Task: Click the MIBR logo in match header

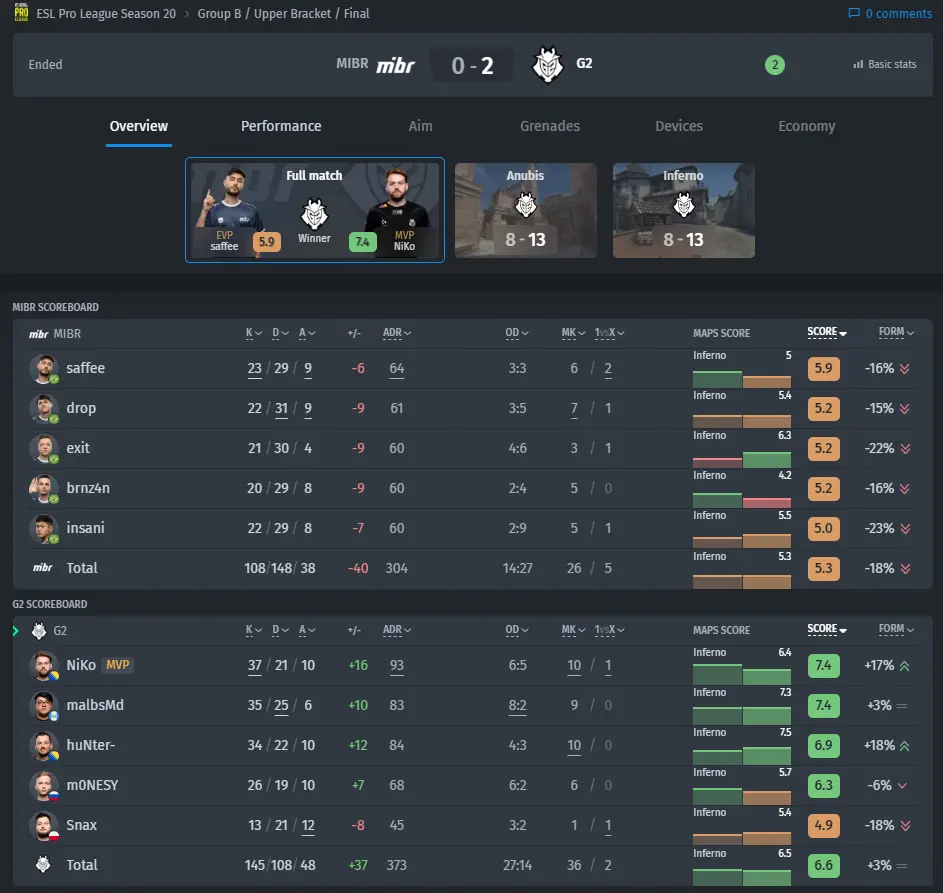Action: tap(395, 65)
